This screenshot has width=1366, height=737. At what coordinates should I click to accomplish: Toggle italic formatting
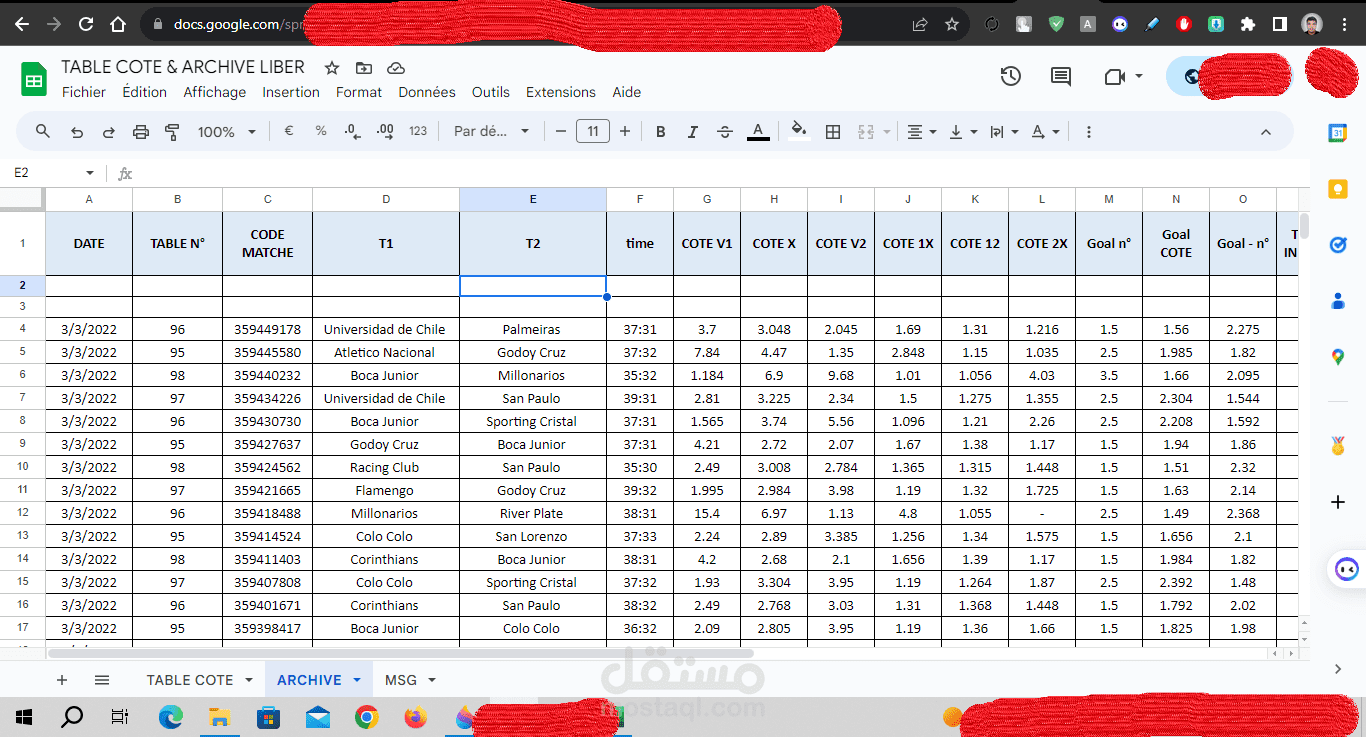pyautogui.click(x=692, y=131)
